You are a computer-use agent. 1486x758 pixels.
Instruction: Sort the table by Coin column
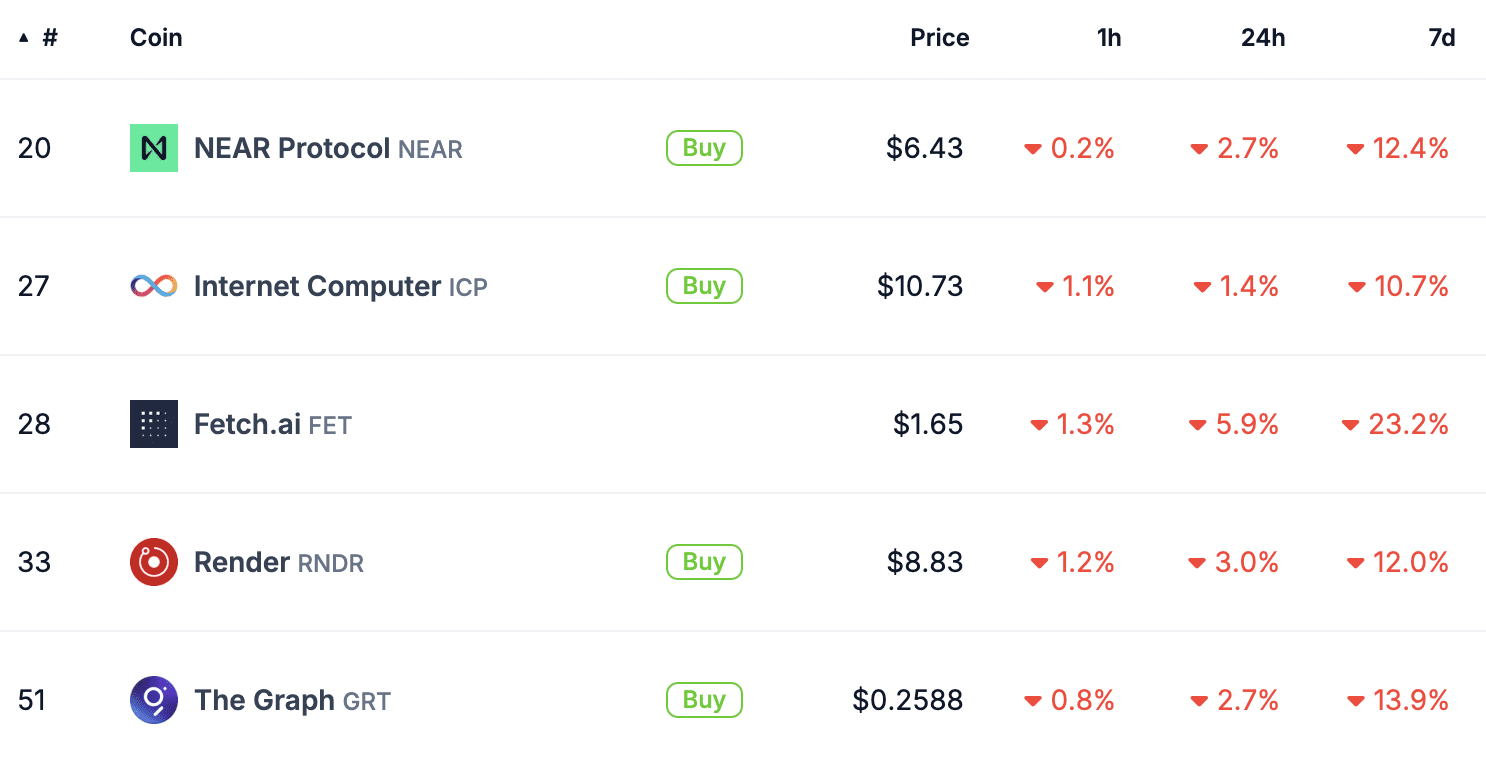[x=156, y=38]
